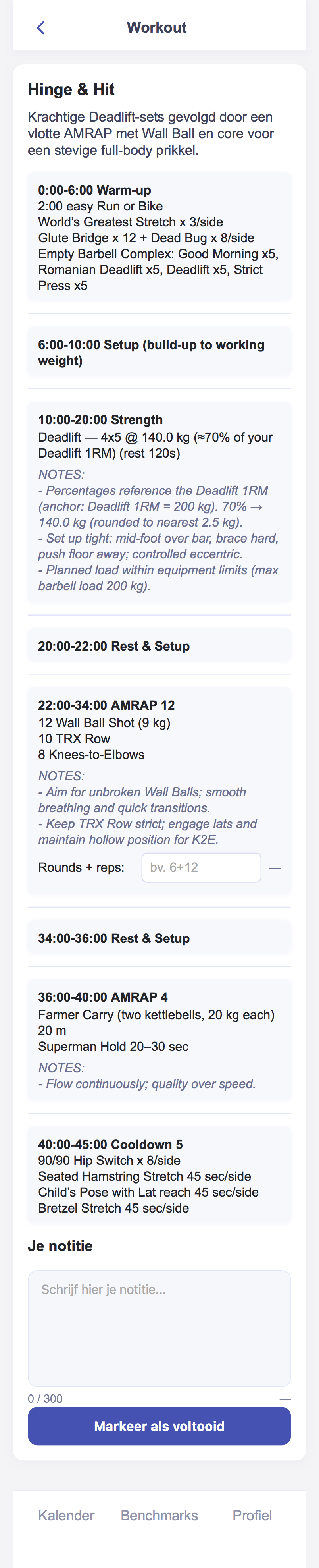Screen dimensions: 319x1568
Task: Open the Kalender tab
Action: tap(65, 1515)
